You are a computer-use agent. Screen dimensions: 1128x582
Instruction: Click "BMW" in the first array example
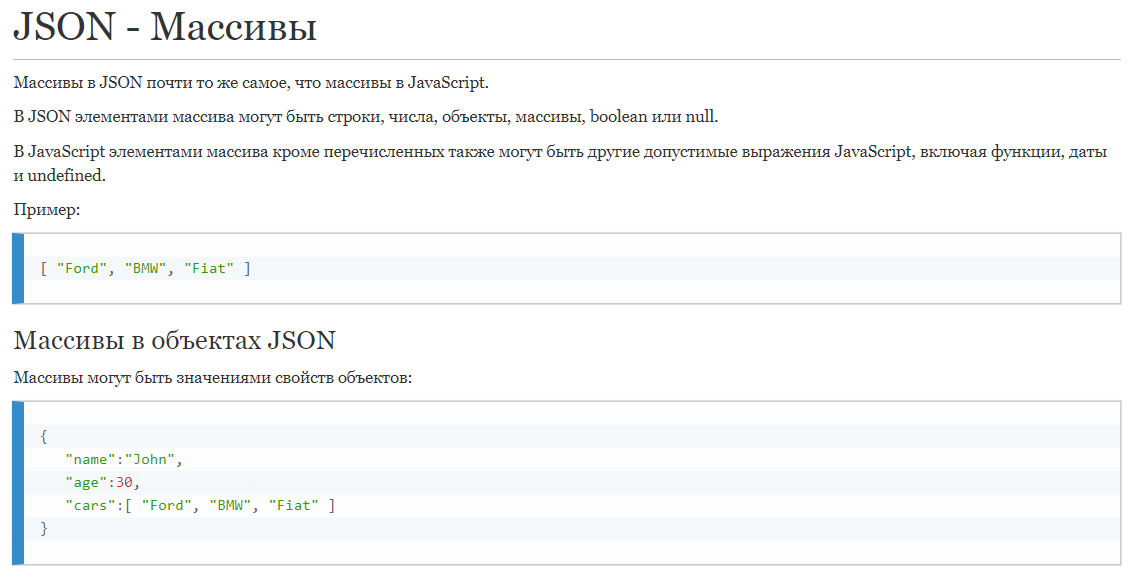(x=146, y=268)
